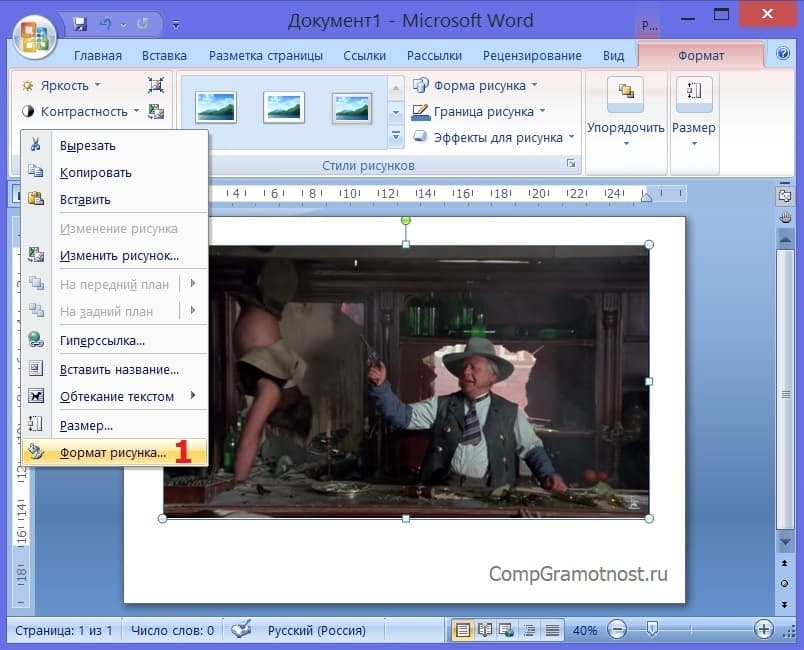Click the Страница: 1 из 1 status indicator
The height and width of the screenshot is (650, 804).
click(x=64, y=630)
